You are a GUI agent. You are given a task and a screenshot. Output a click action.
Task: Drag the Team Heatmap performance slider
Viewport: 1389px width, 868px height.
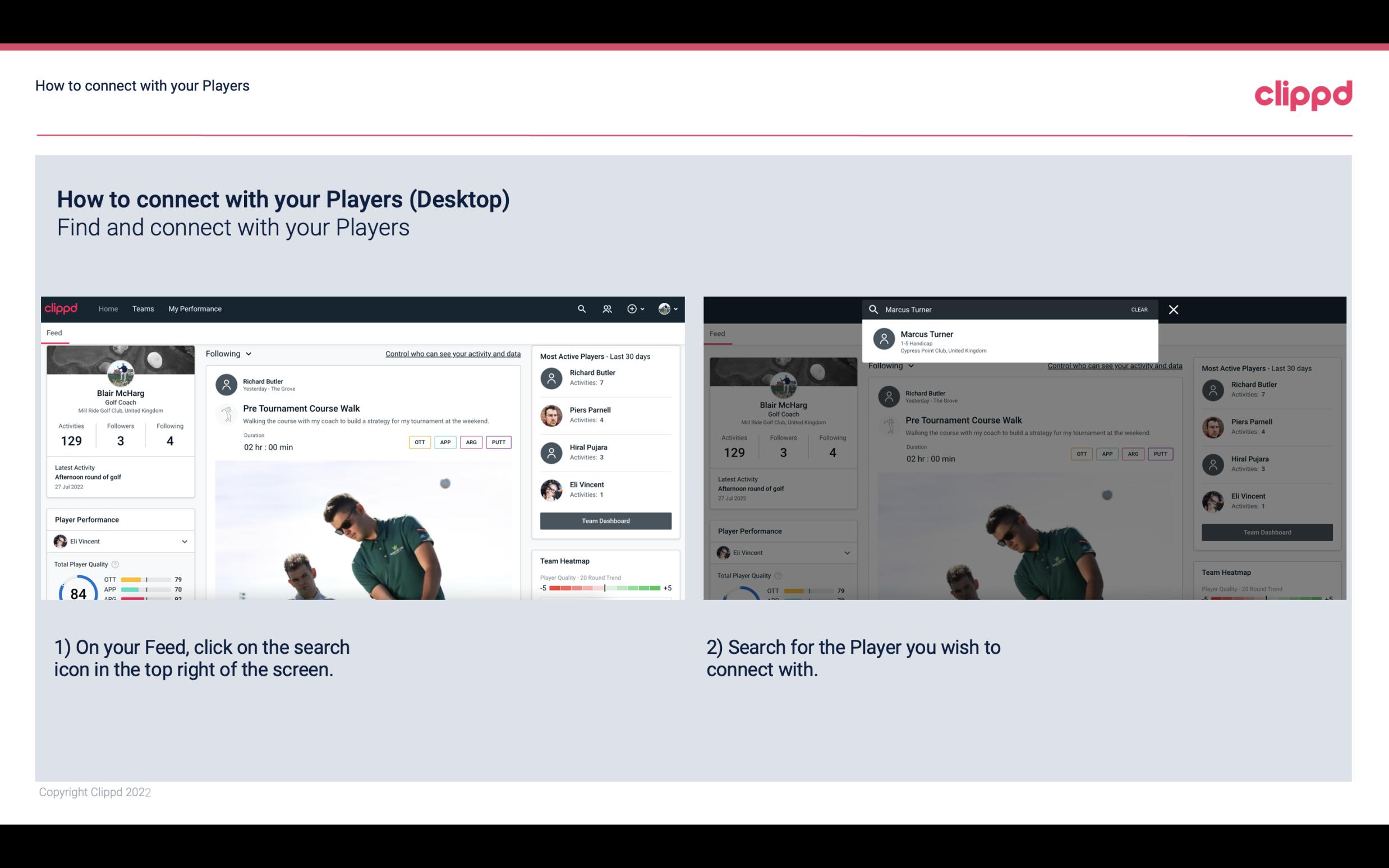604,589
